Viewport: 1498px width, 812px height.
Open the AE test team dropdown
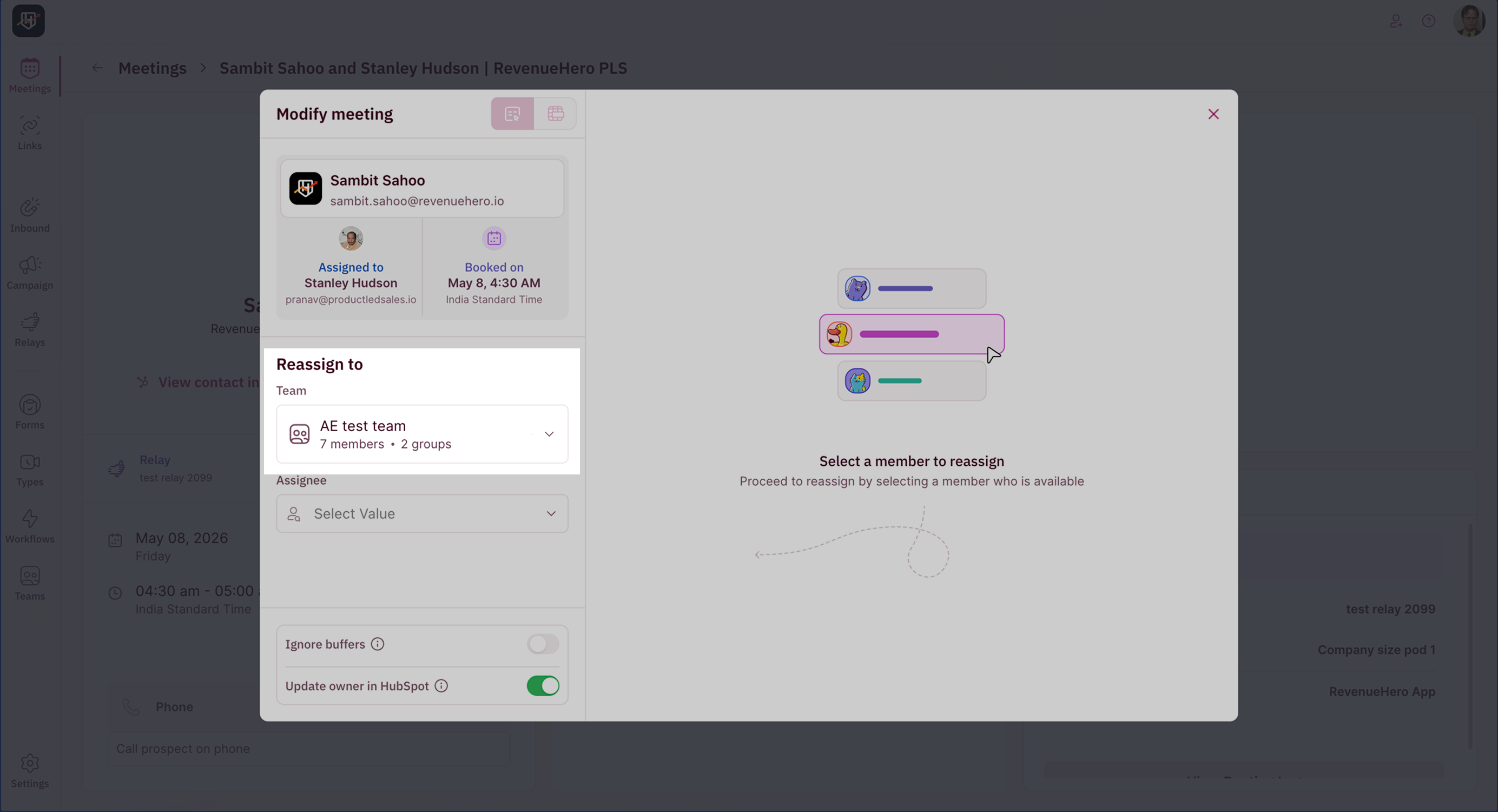(422, 434)
